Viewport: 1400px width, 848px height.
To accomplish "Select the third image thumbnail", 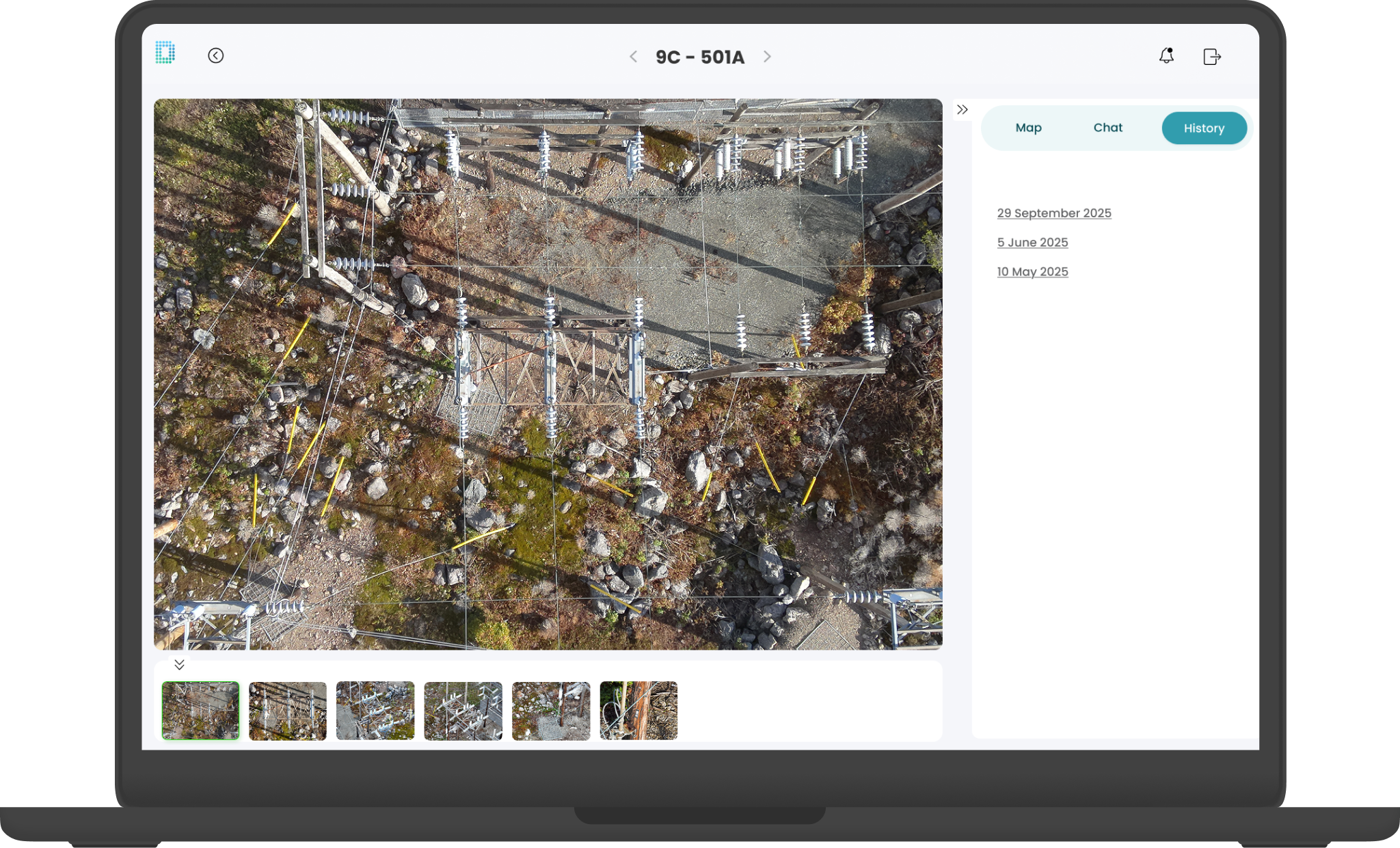I will click(375, 711).
